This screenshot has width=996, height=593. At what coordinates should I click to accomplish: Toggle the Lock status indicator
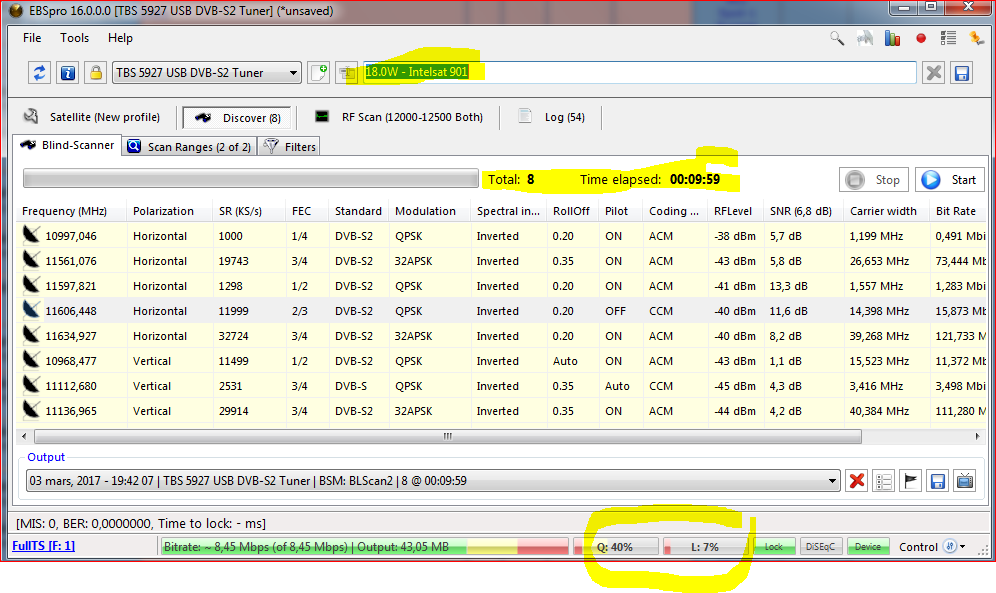point(774,547)
